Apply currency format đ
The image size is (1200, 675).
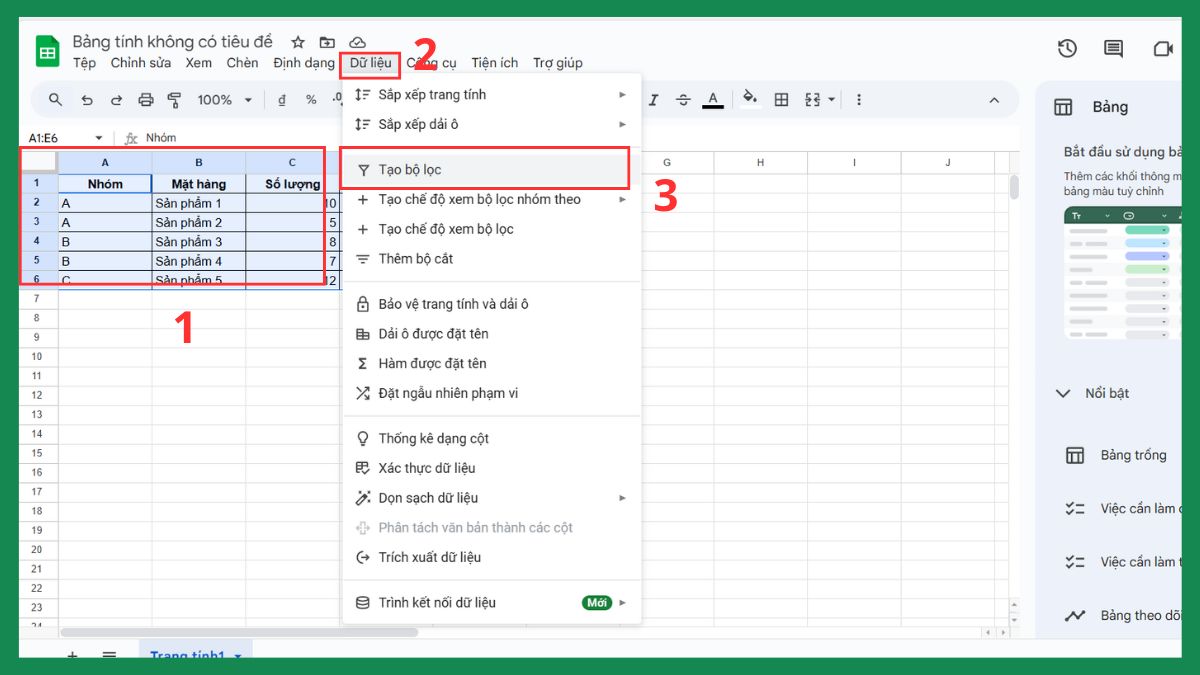click(282, 100)
